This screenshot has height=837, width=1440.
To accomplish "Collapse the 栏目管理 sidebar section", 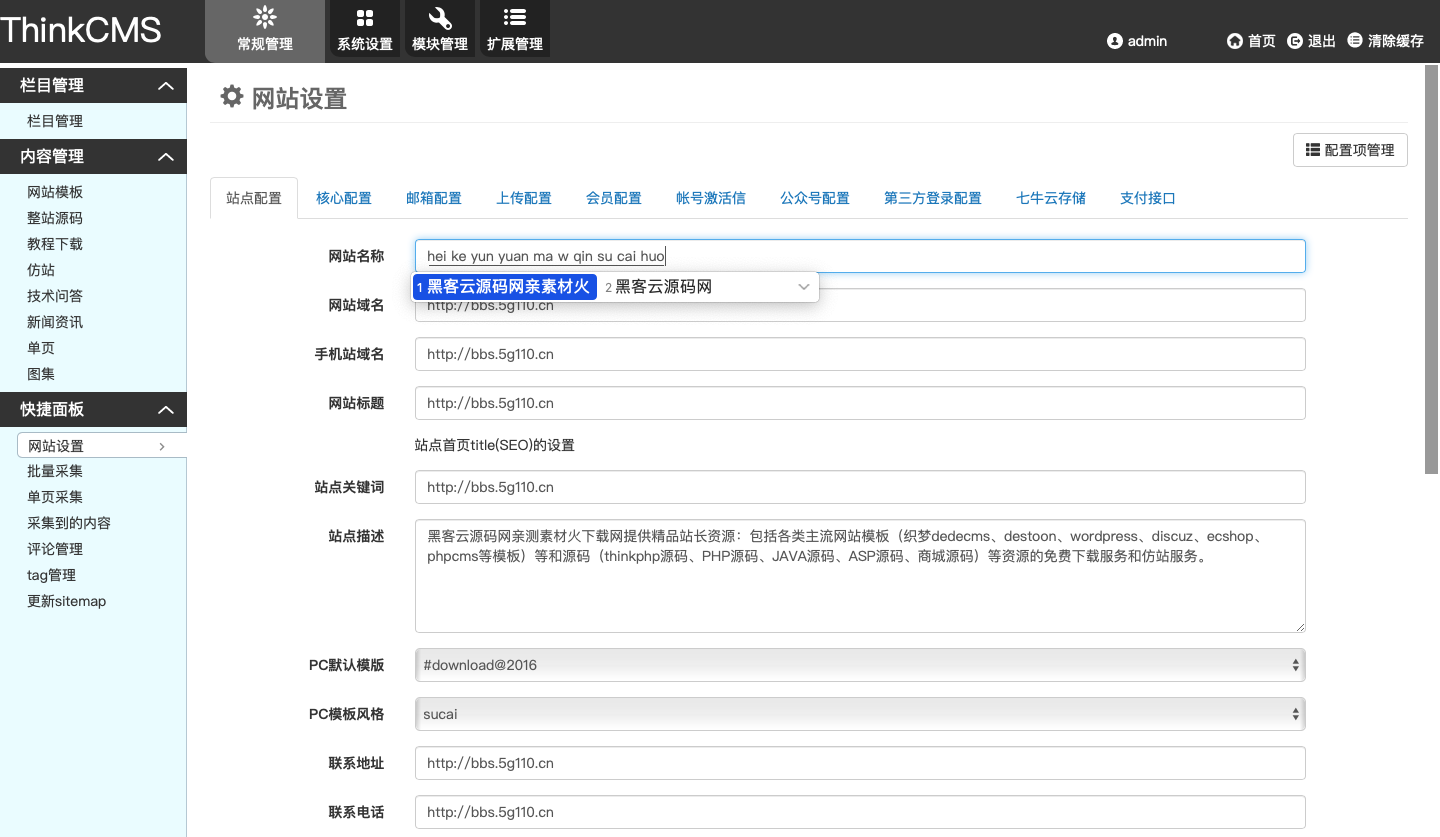I will (166, 86).
